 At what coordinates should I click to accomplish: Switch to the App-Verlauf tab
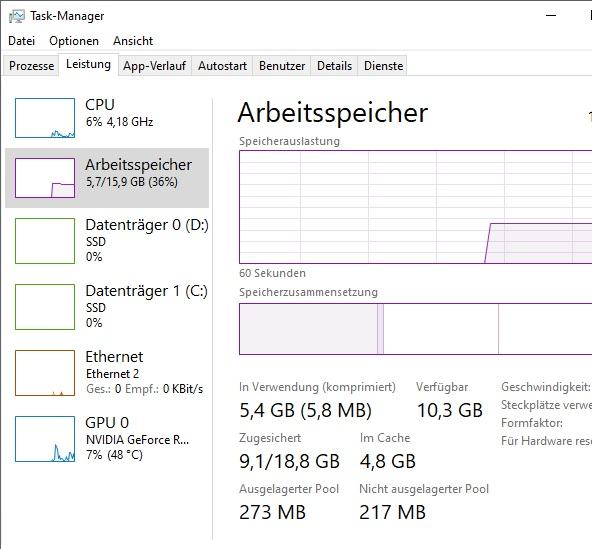[154, 66]
